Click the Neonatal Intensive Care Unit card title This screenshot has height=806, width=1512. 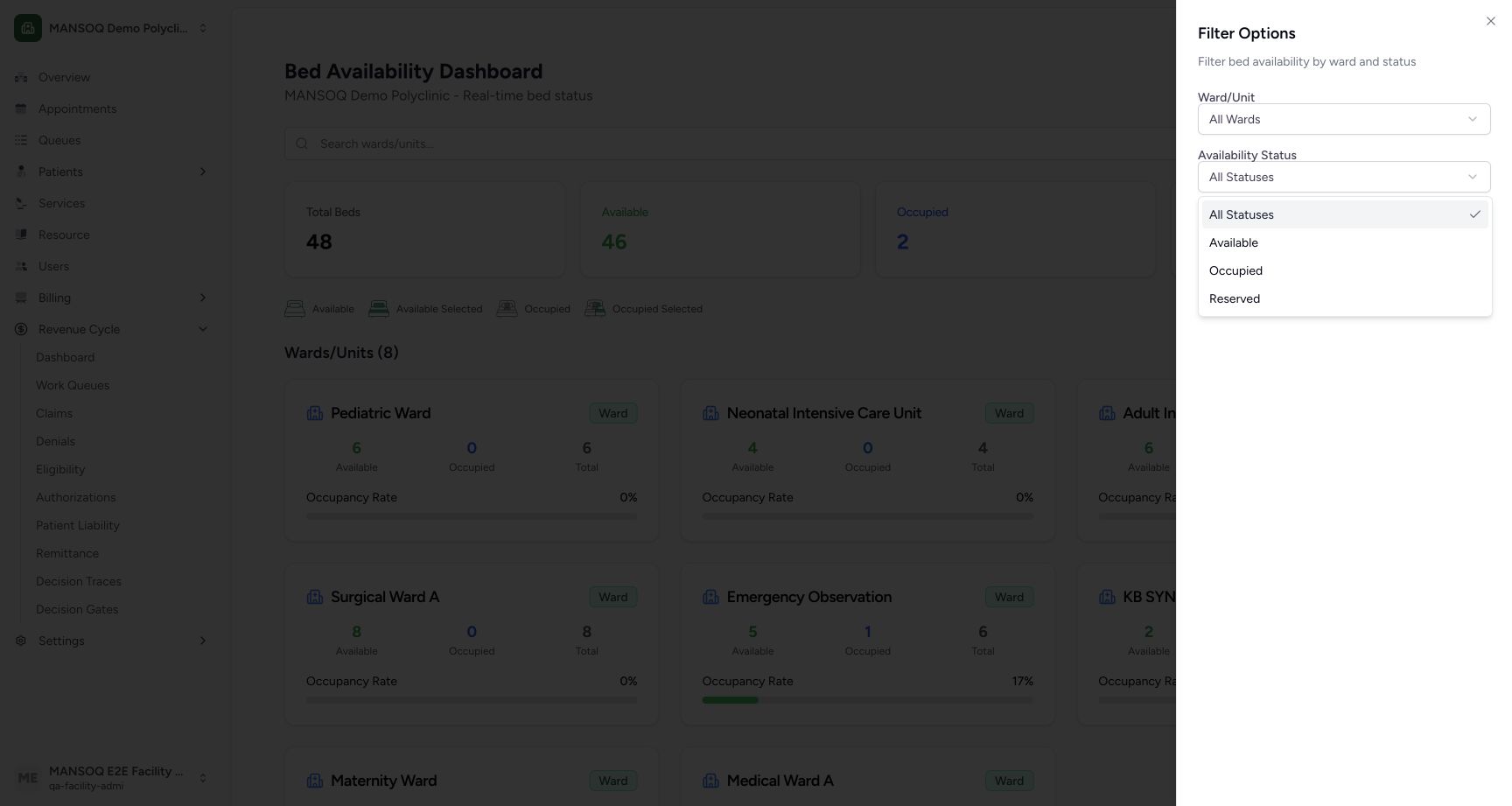pos(824,413)
